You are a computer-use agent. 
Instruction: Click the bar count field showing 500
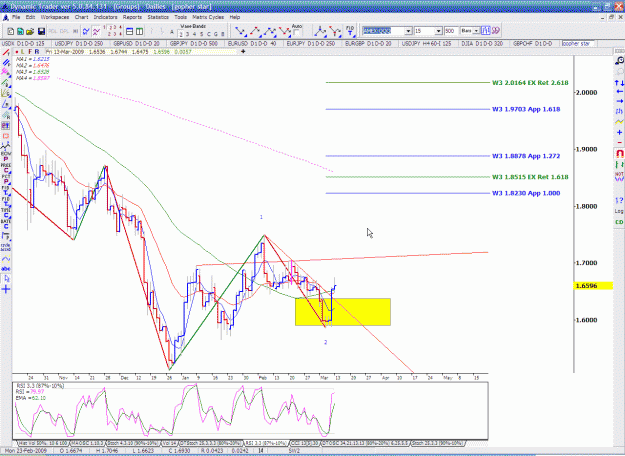click(x=451, y=31)
